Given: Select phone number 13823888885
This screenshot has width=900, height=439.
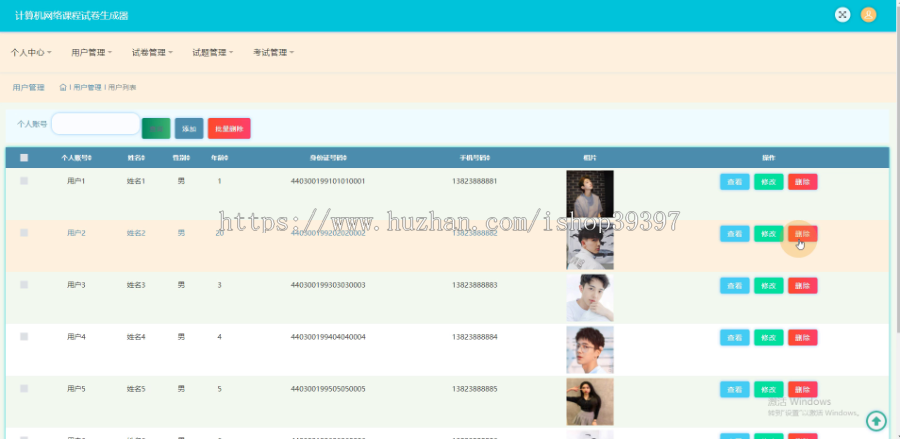Looking at the screenshot, I should pos(474,389).
